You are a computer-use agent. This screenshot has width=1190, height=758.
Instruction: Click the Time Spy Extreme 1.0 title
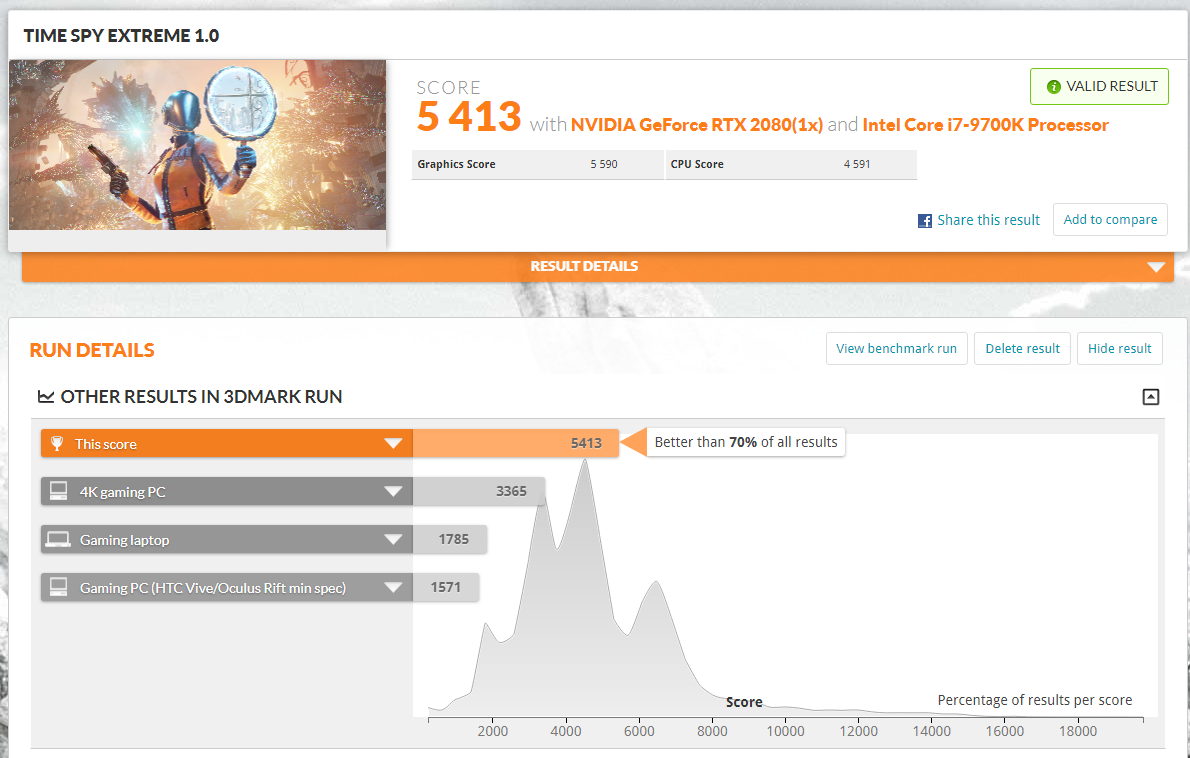coord(121,36)
